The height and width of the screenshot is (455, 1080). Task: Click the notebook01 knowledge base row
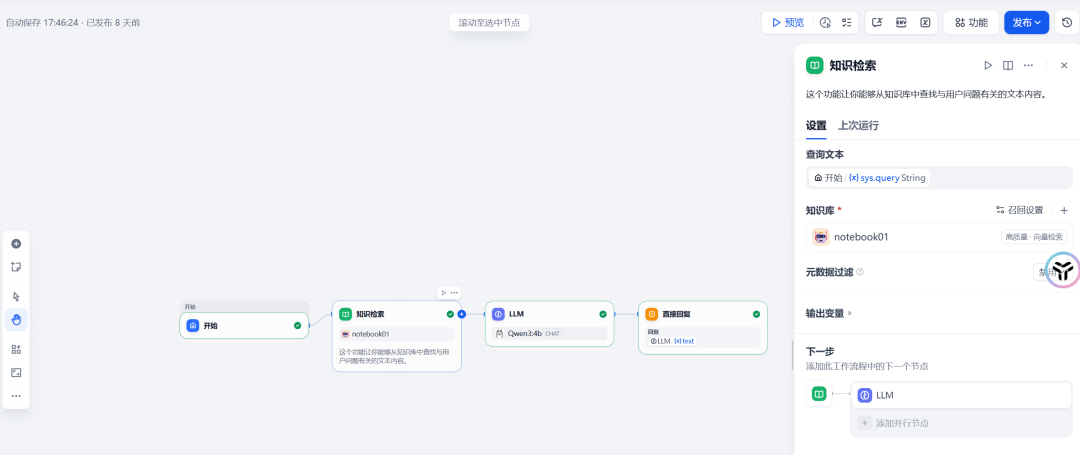tap(939, 237)
